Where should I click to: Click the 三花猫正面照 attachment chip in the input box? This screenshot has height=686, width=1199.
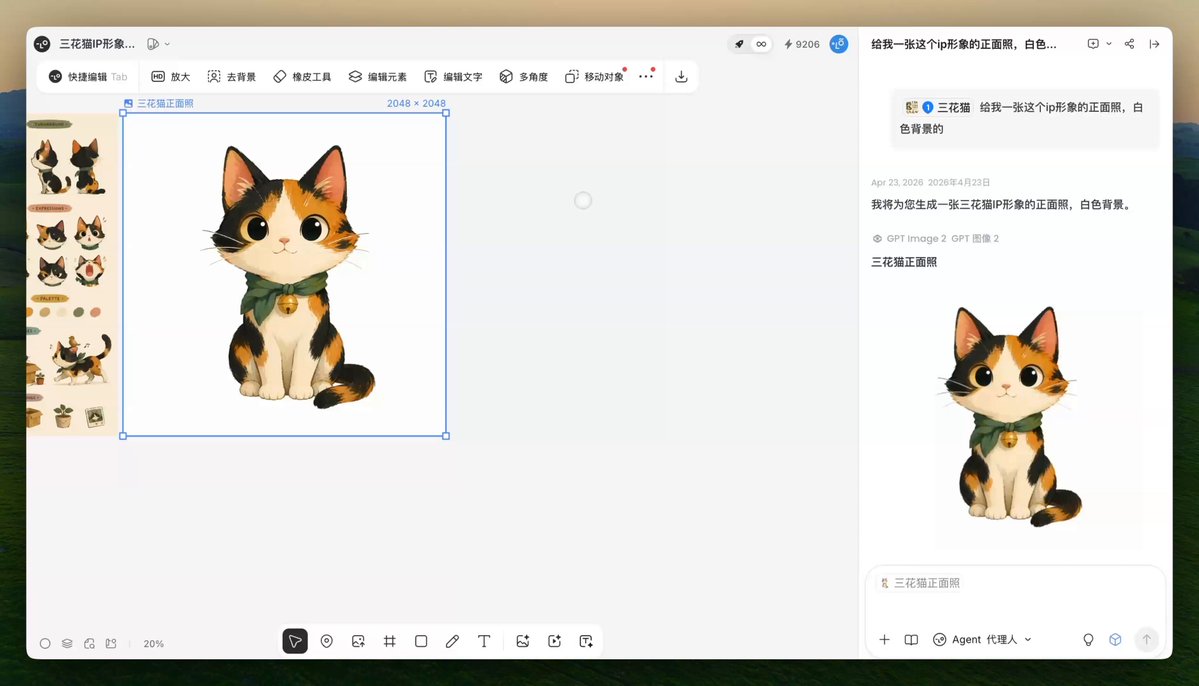click(x=920, y=583)
